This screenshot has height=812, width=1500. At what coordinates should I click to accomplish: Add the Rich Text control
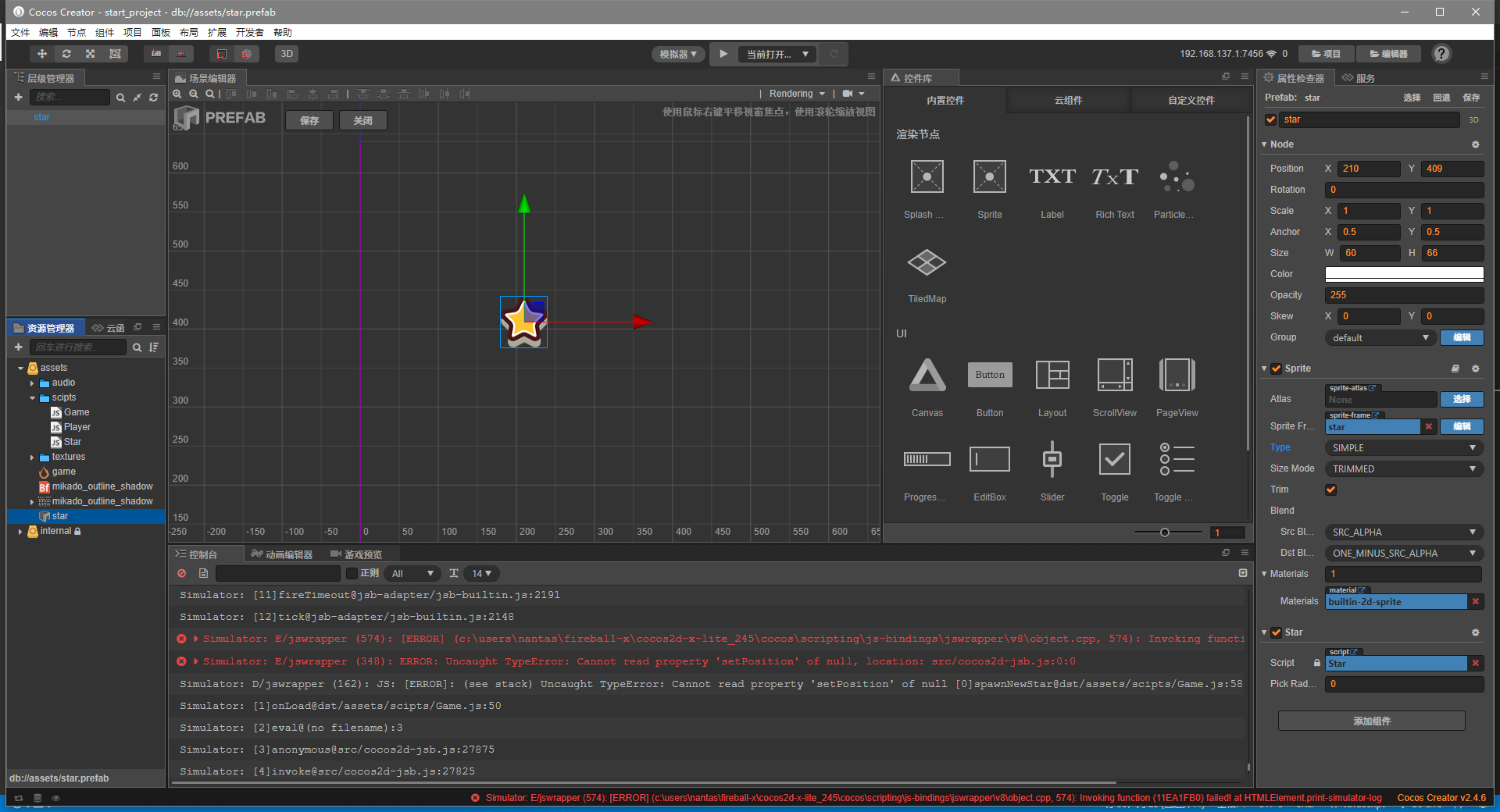pos(1115,189)
